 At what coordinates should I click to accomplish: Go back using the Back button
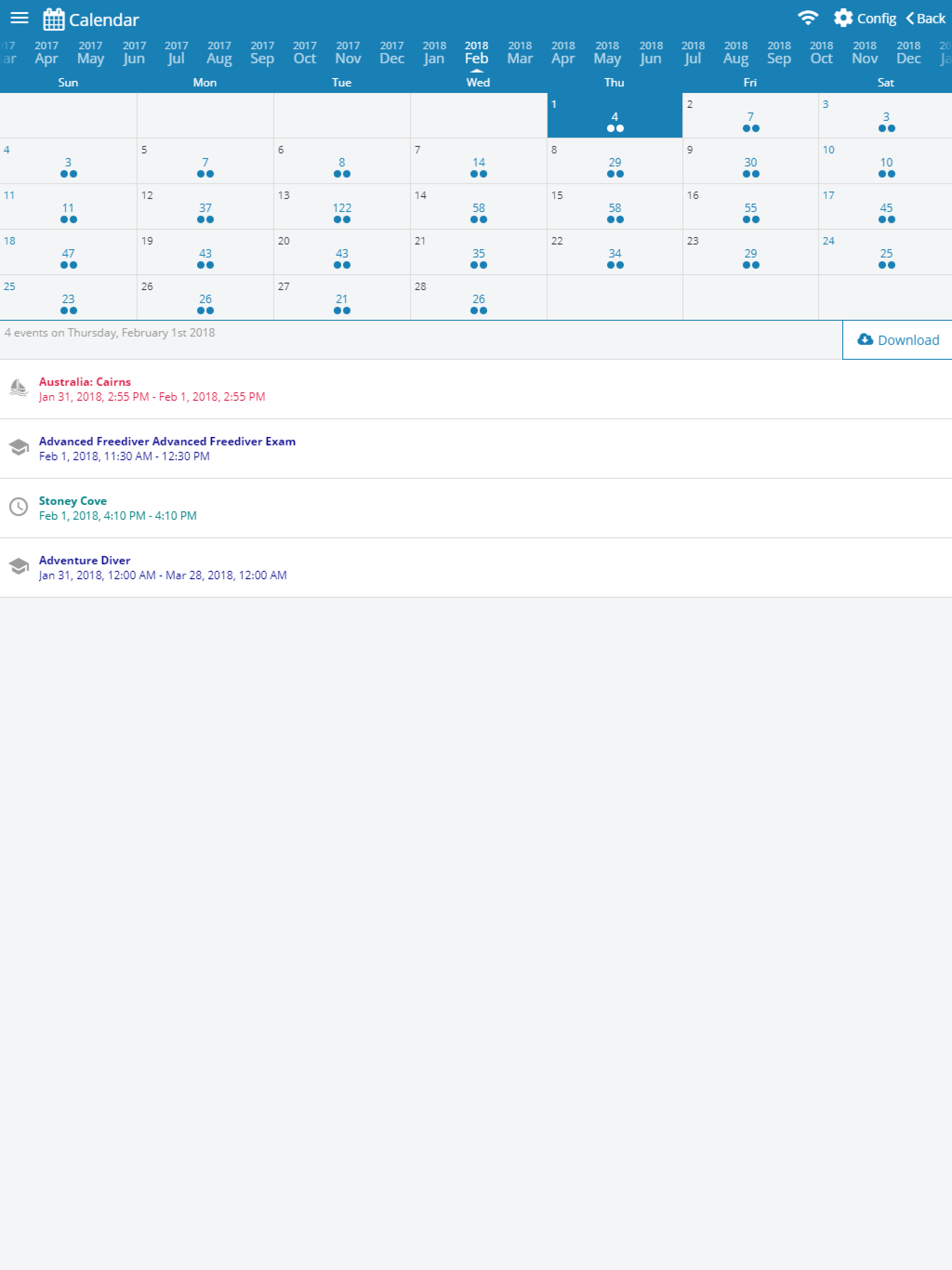[926, 19]
